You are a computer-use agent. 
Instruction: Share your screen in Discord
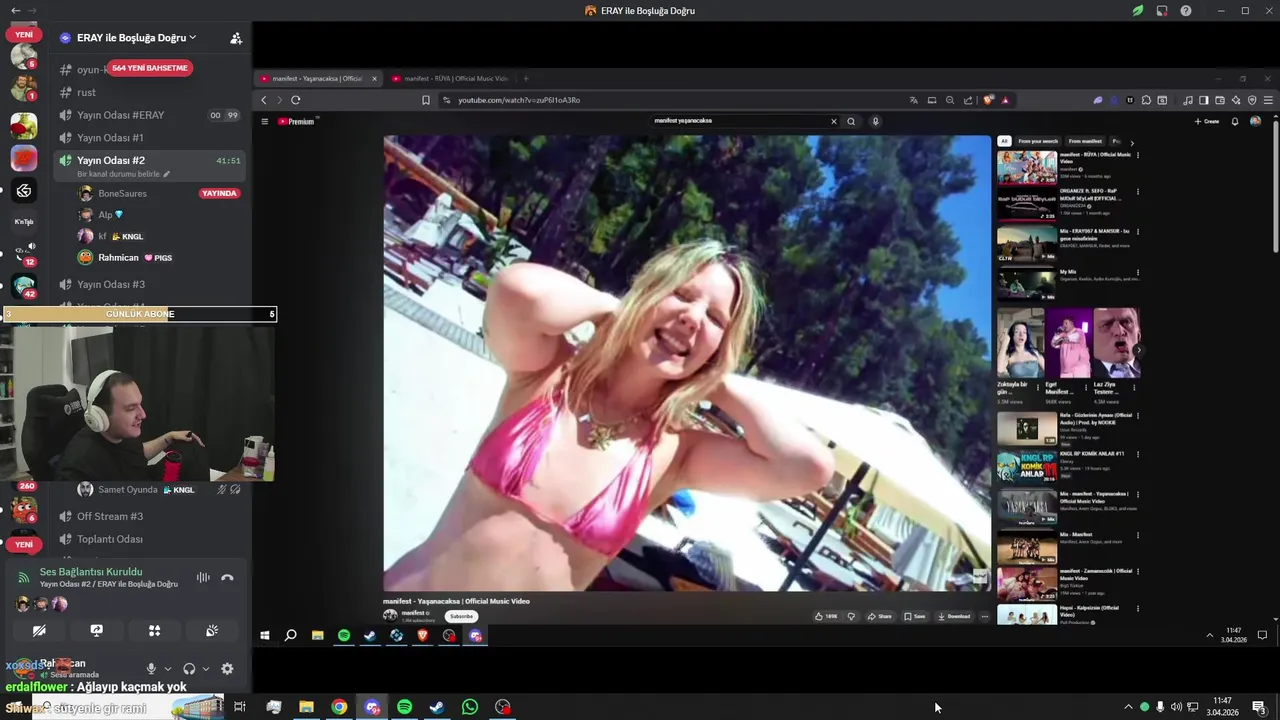click(96, 631)
